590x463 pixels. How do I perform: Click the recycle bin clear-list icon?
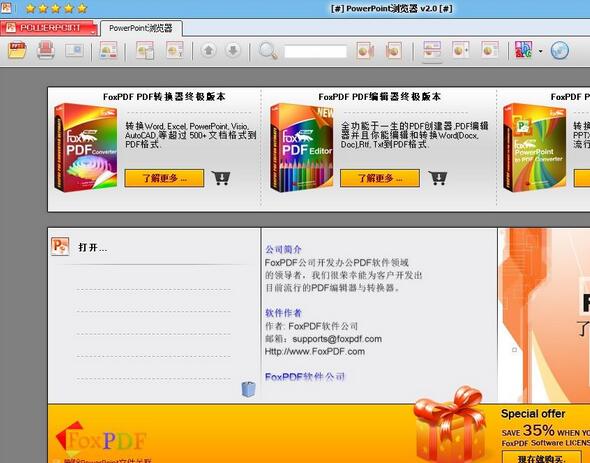[248, 389]
